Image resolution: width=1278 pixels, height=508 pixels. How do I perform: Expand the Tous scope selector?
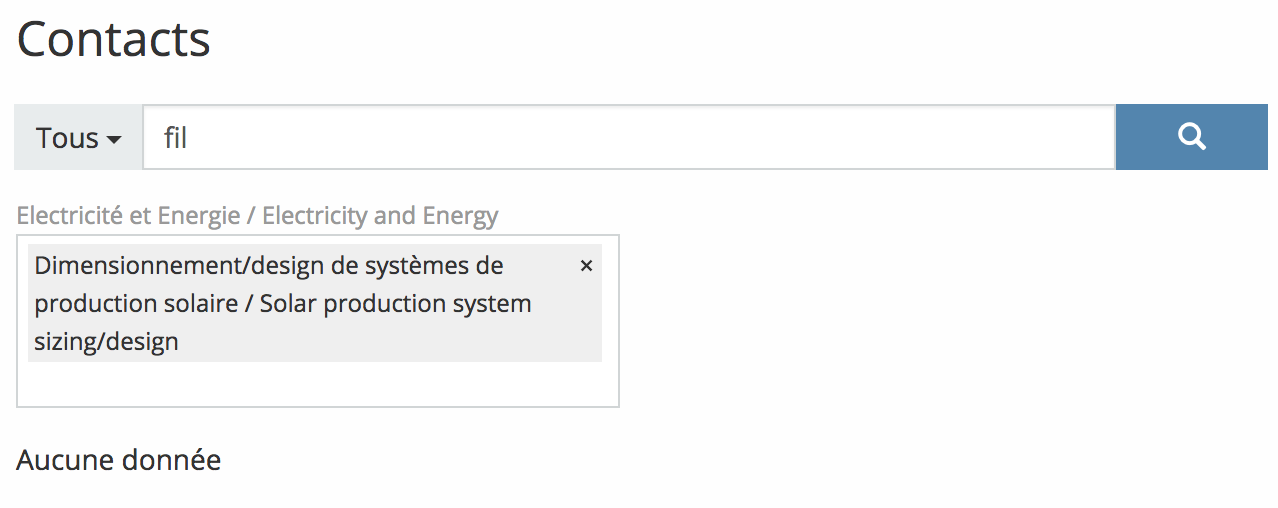click(x=79, y=137)
